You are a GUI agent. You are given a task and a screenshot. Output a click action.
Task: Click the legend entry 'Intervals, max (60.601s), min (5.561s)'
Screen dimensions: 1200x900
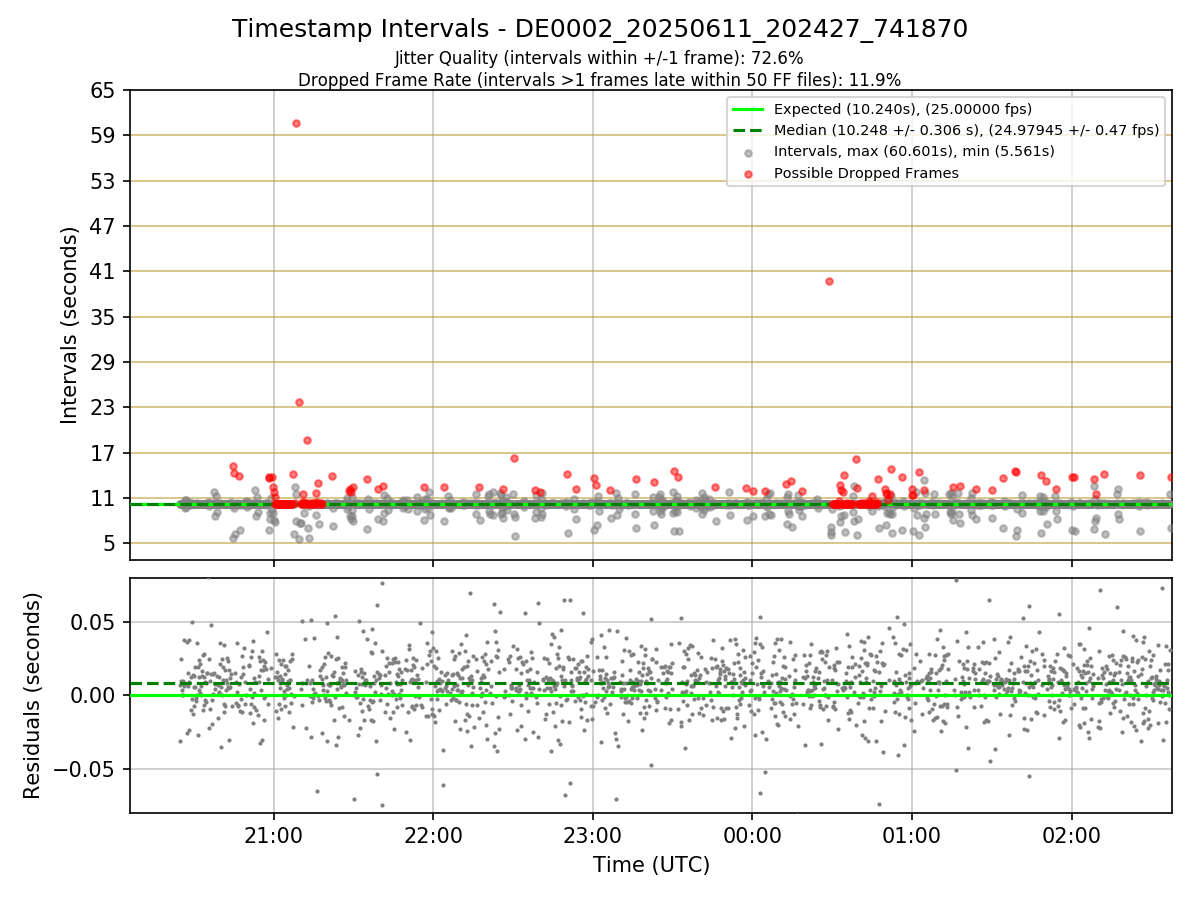click(914, 151)
